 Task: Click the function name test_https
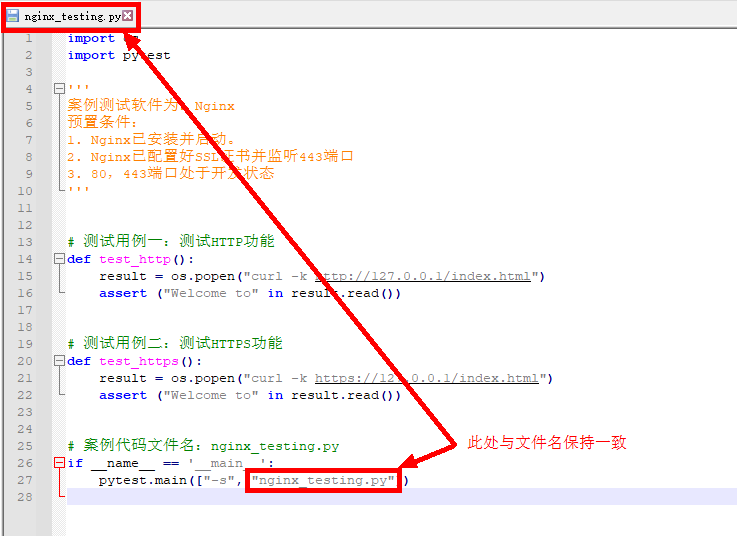tap(139, 362)
